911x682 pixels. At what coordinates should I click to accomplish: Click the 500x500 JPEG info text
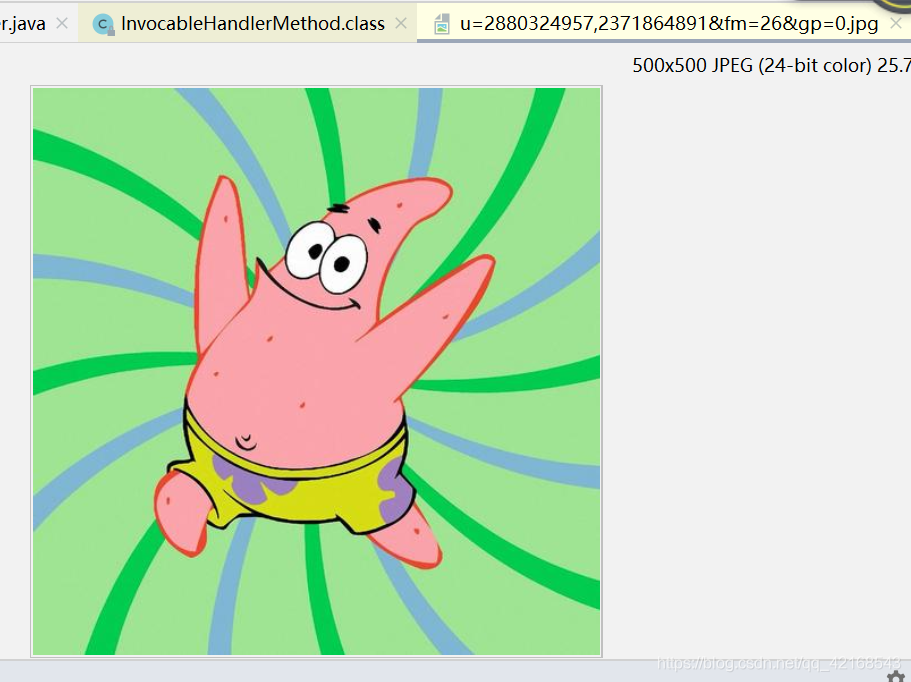[771, 65]
